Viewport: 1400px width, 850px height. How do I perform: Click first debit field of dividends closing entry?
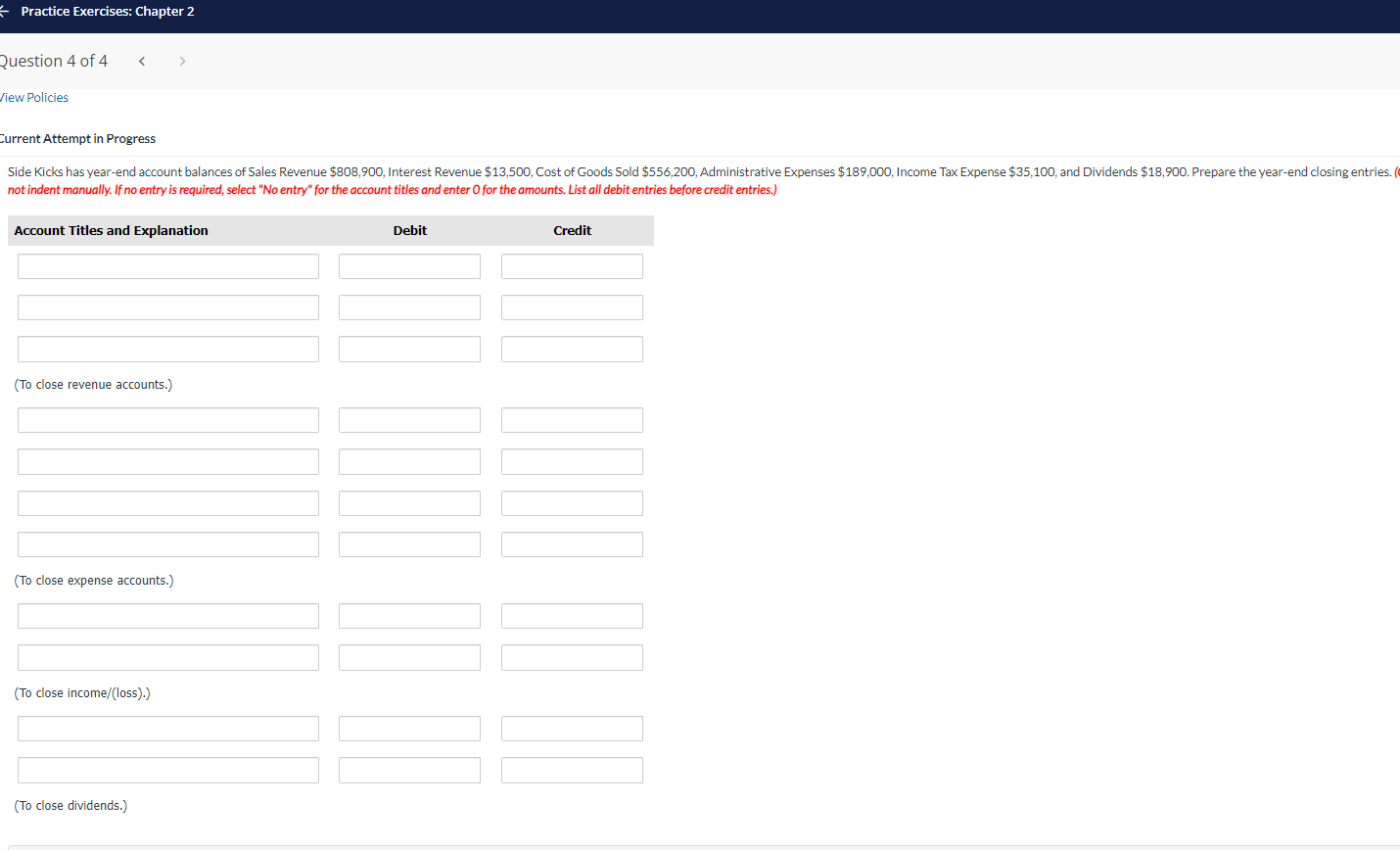[x=409, y=729]
